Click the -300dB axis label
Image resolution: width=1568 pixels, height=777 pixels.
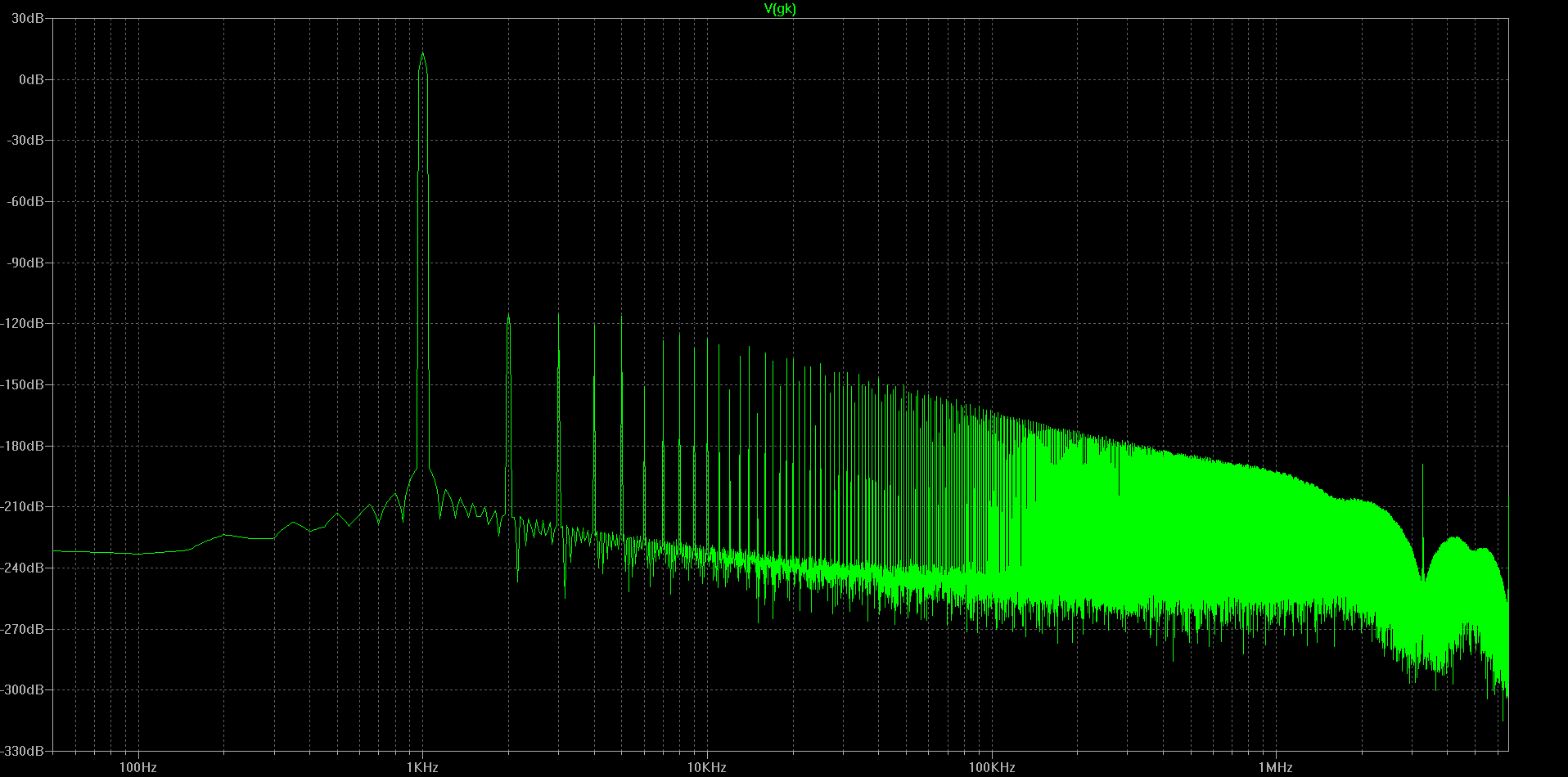(x=22, y=689)
